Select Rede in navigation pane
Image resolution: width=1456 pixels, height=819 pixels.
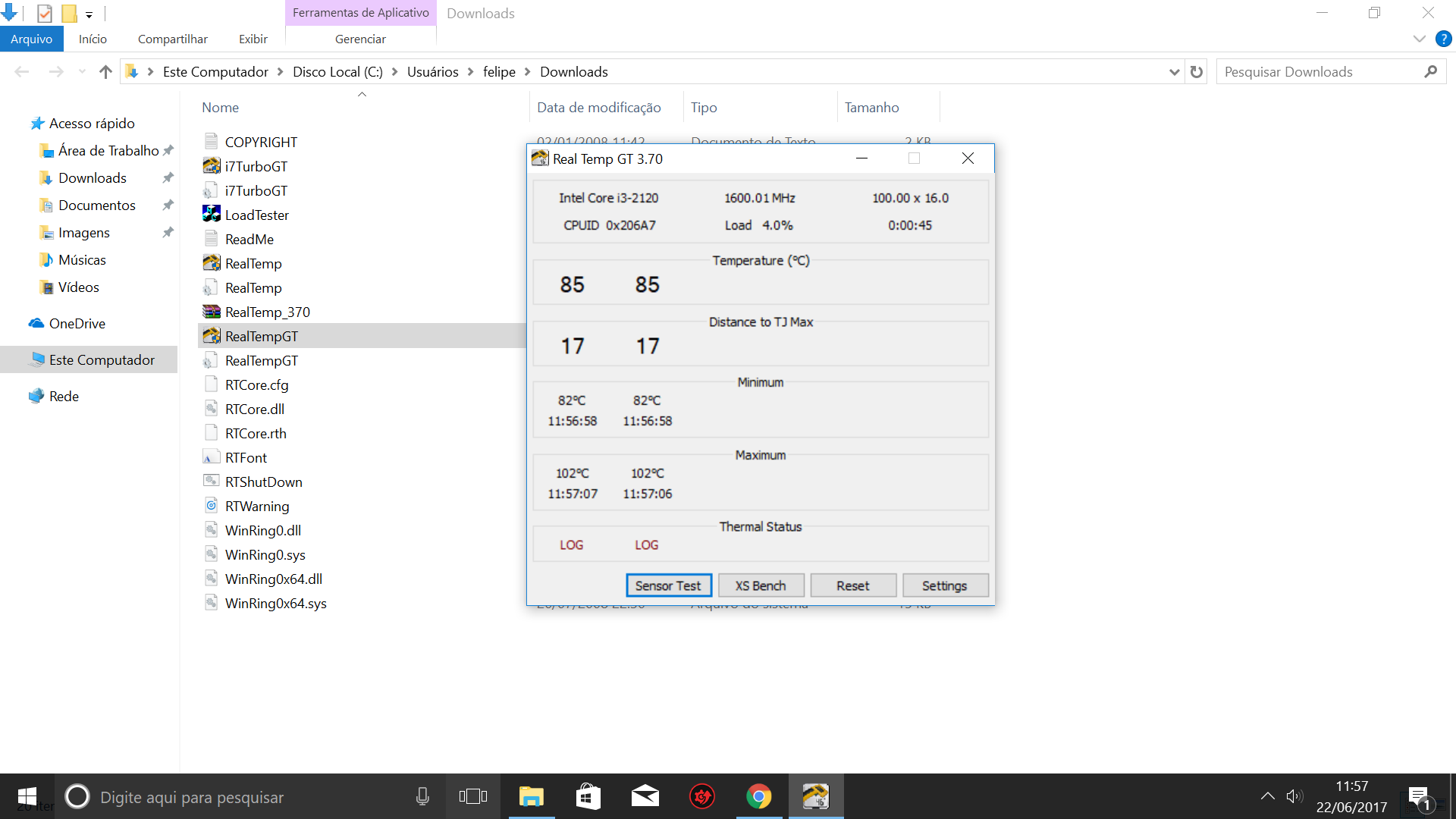coord(64,397)
